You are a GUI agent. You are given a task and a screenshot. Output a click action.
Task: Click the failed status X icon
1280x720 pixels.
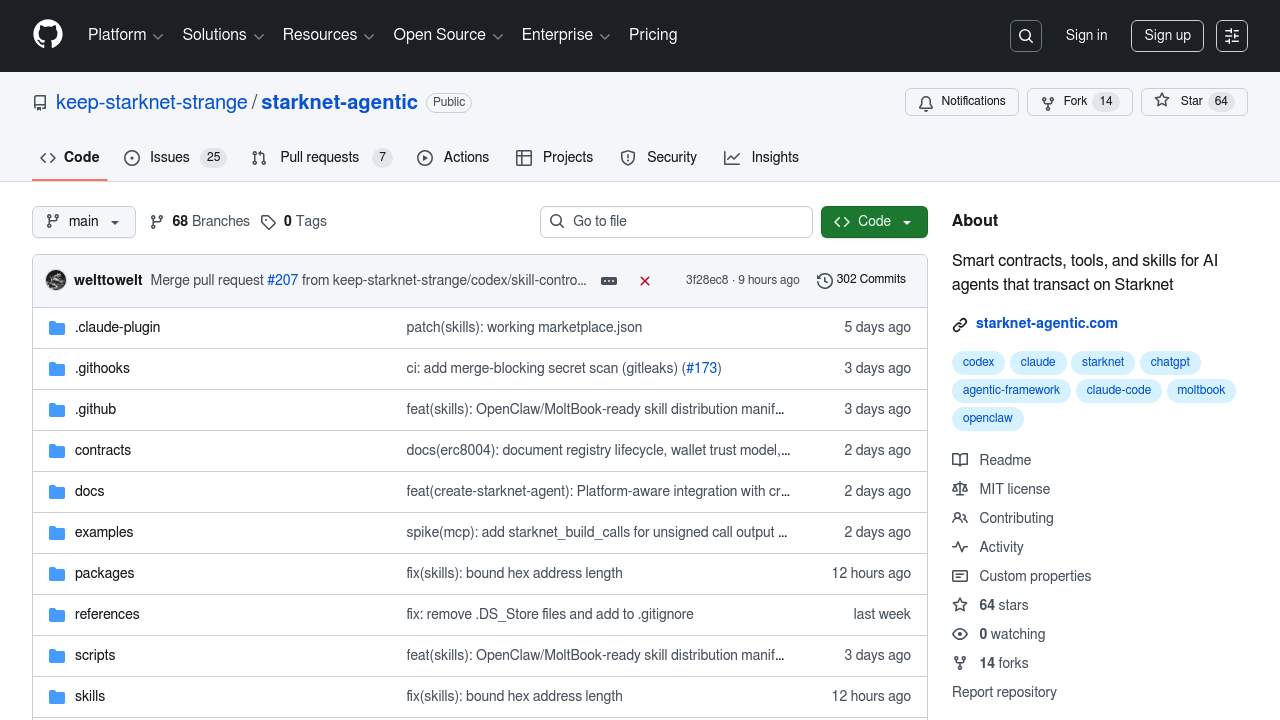645,281
